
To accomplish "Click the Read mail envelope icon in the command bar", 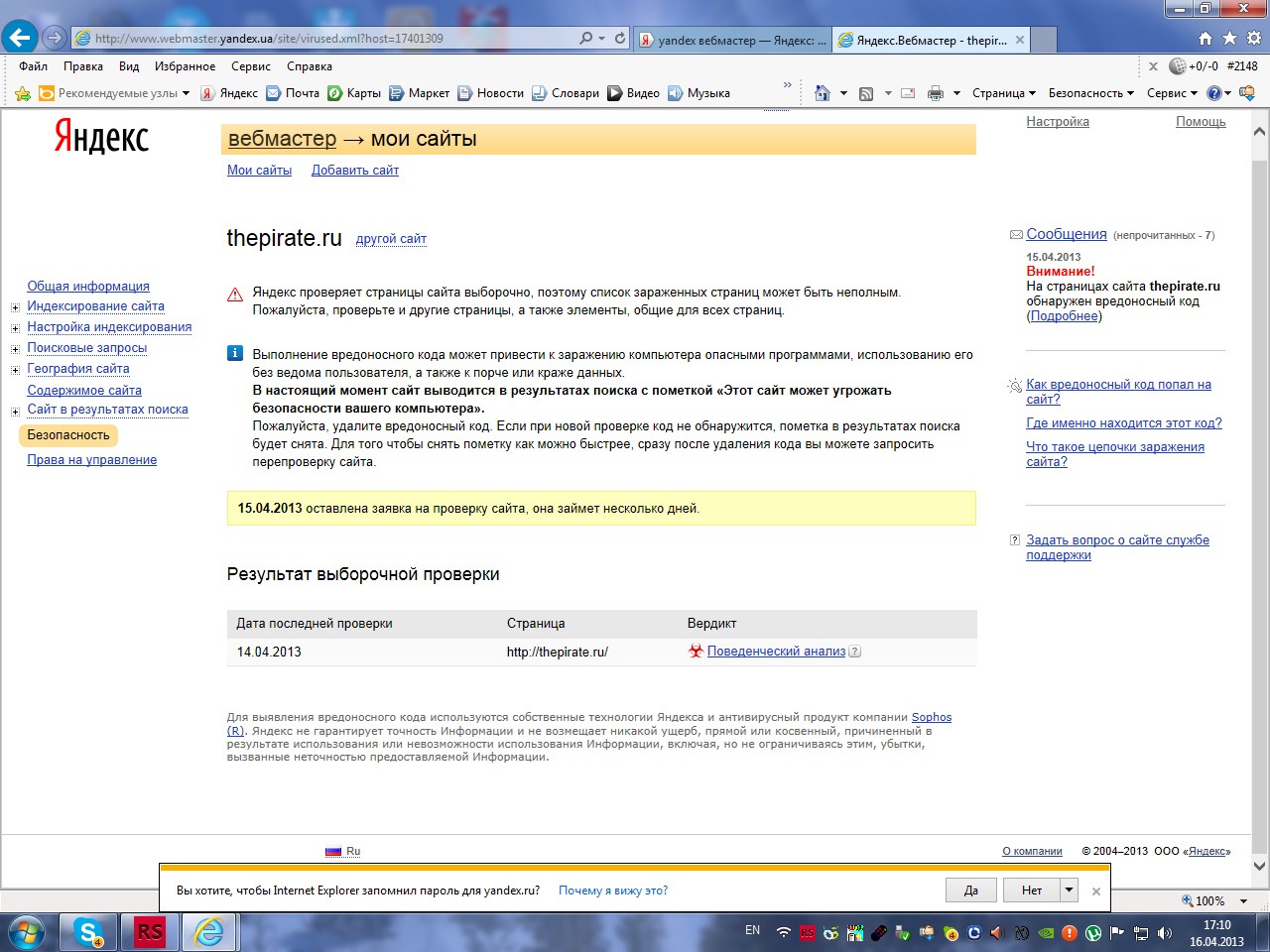I will coord(908,93).
